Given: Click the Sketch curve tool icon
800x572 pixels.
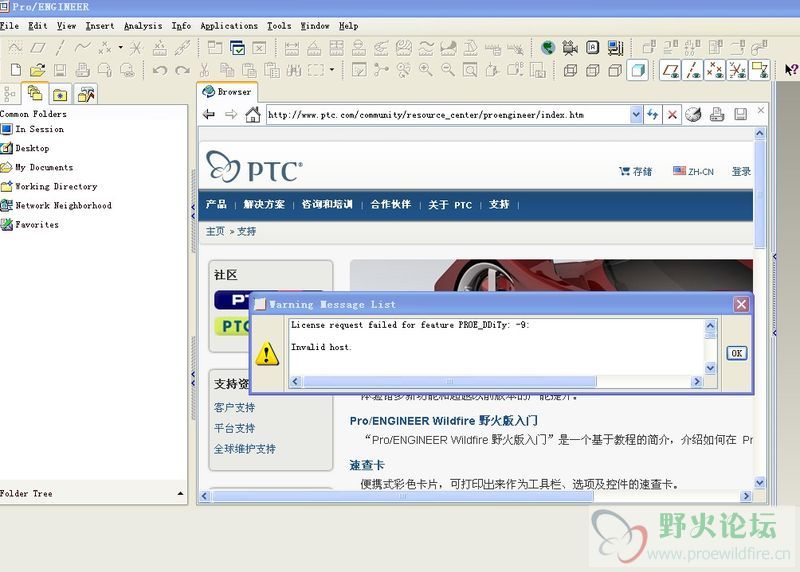Looking at the screenshot, I should (15, 48).
